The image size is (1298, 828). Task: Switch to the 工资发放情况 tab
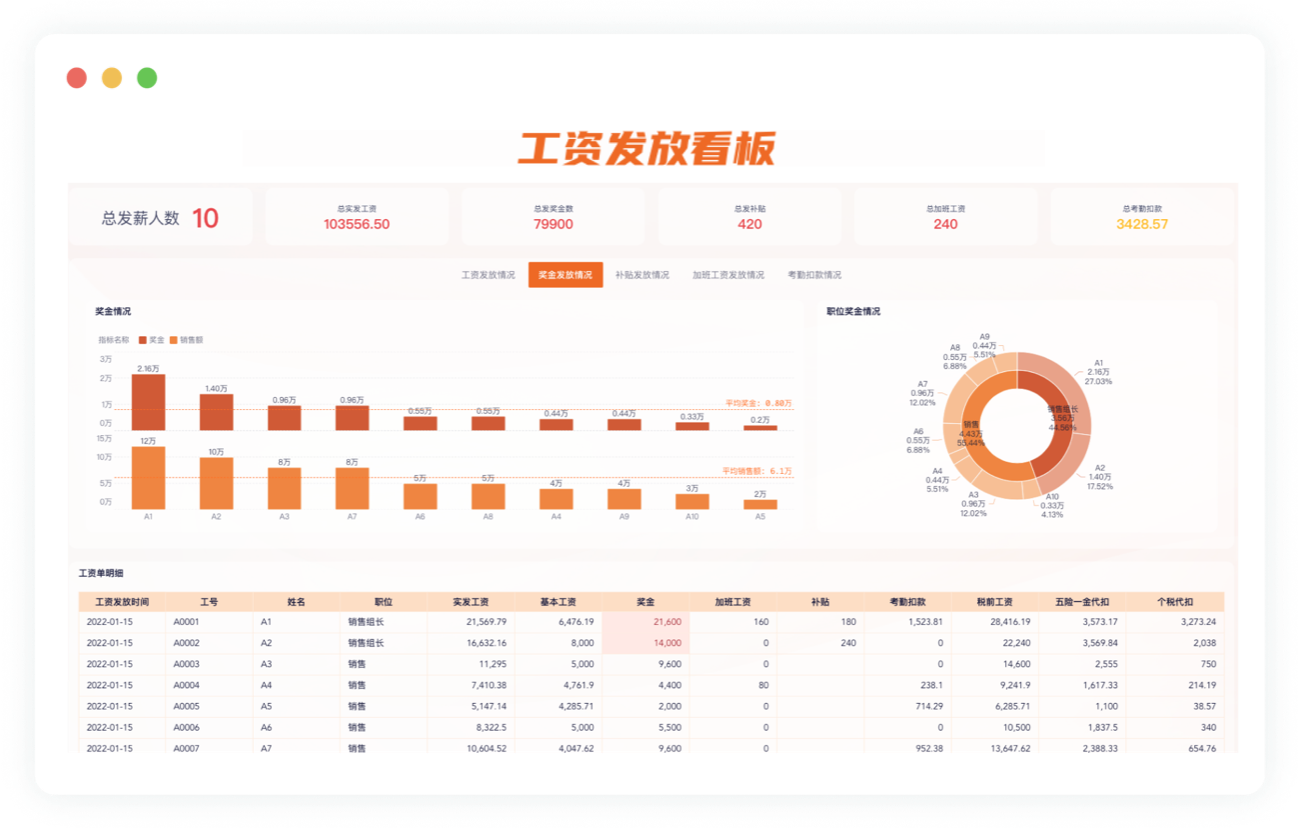pyautogui.click(x=487, y=274)
